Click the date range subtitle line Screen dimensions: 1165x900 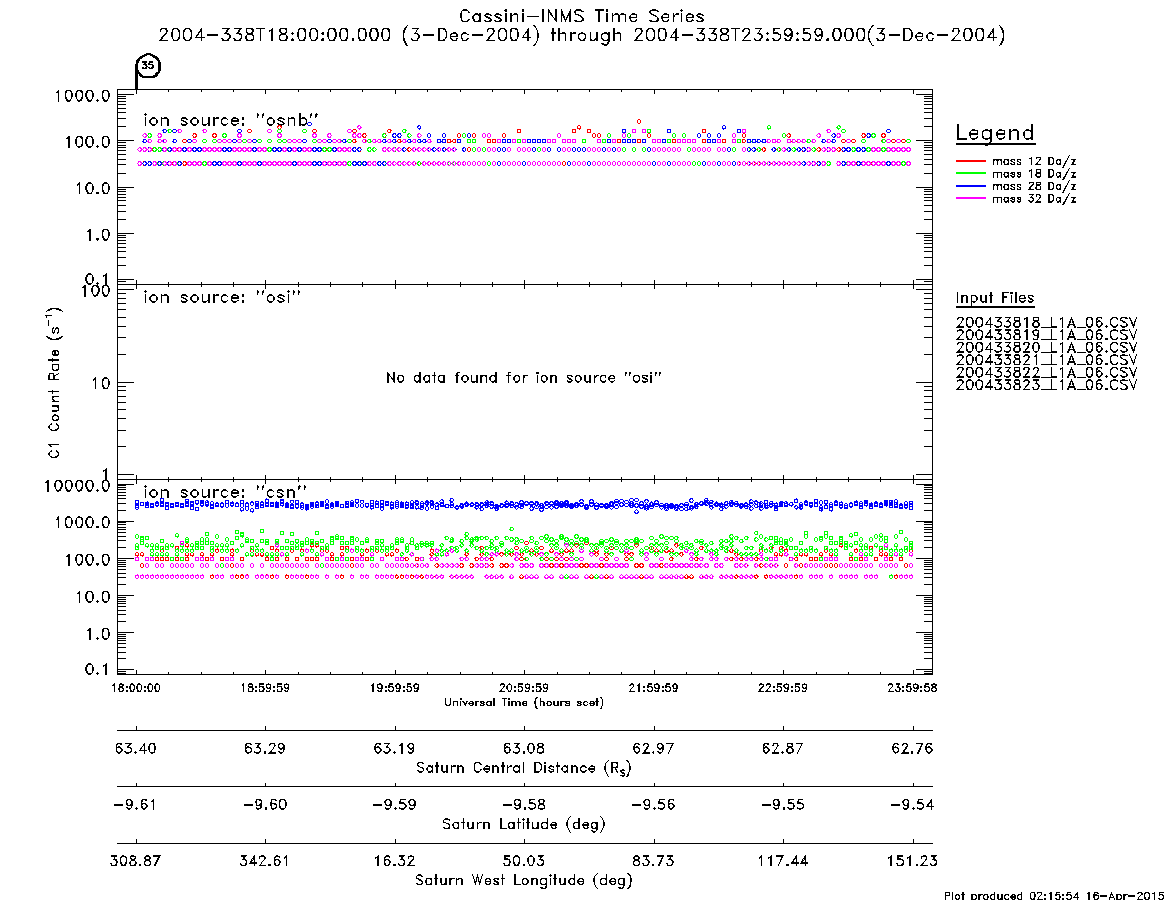click(582, 35)
